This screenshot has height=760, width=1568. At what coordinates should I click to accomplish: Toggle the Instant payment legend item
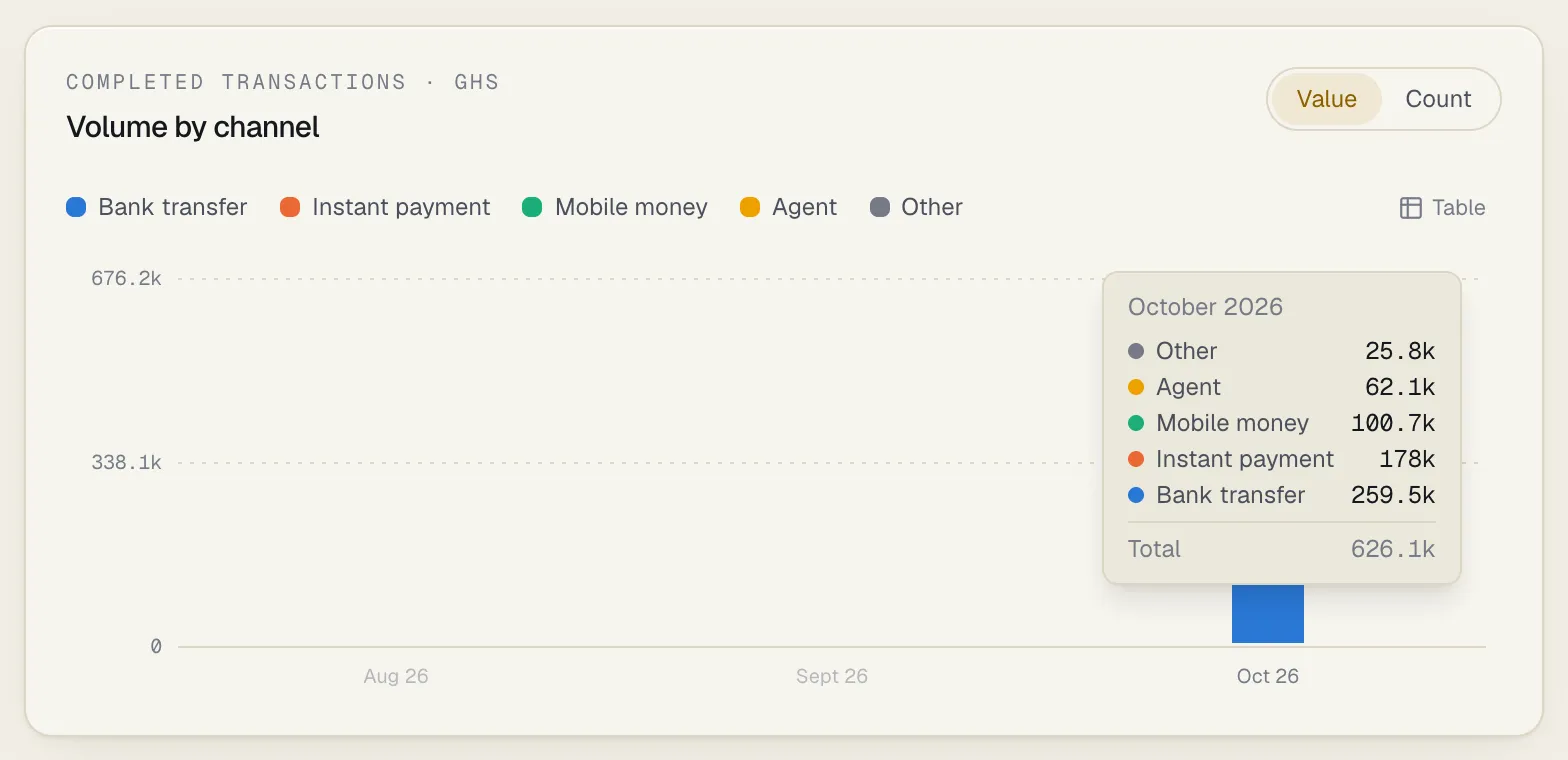pos(385,207)
